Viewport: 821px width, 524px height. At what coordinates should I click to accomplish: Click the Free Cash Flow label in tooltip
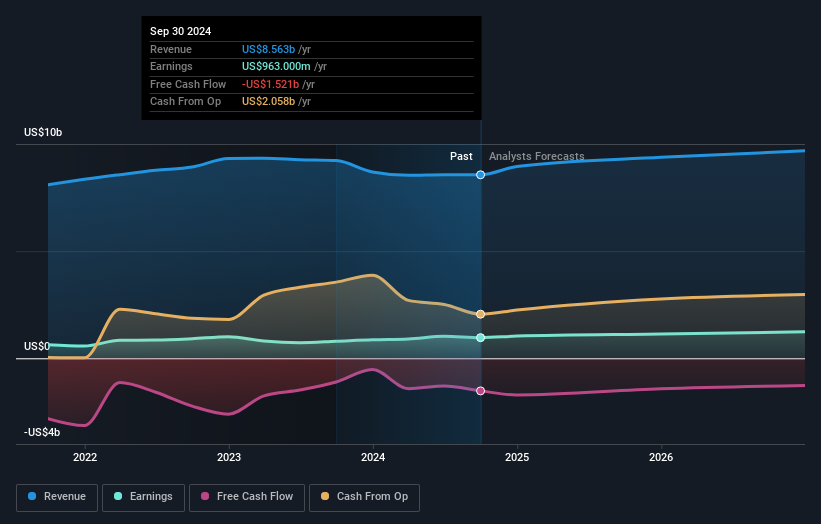click(188, 84)
